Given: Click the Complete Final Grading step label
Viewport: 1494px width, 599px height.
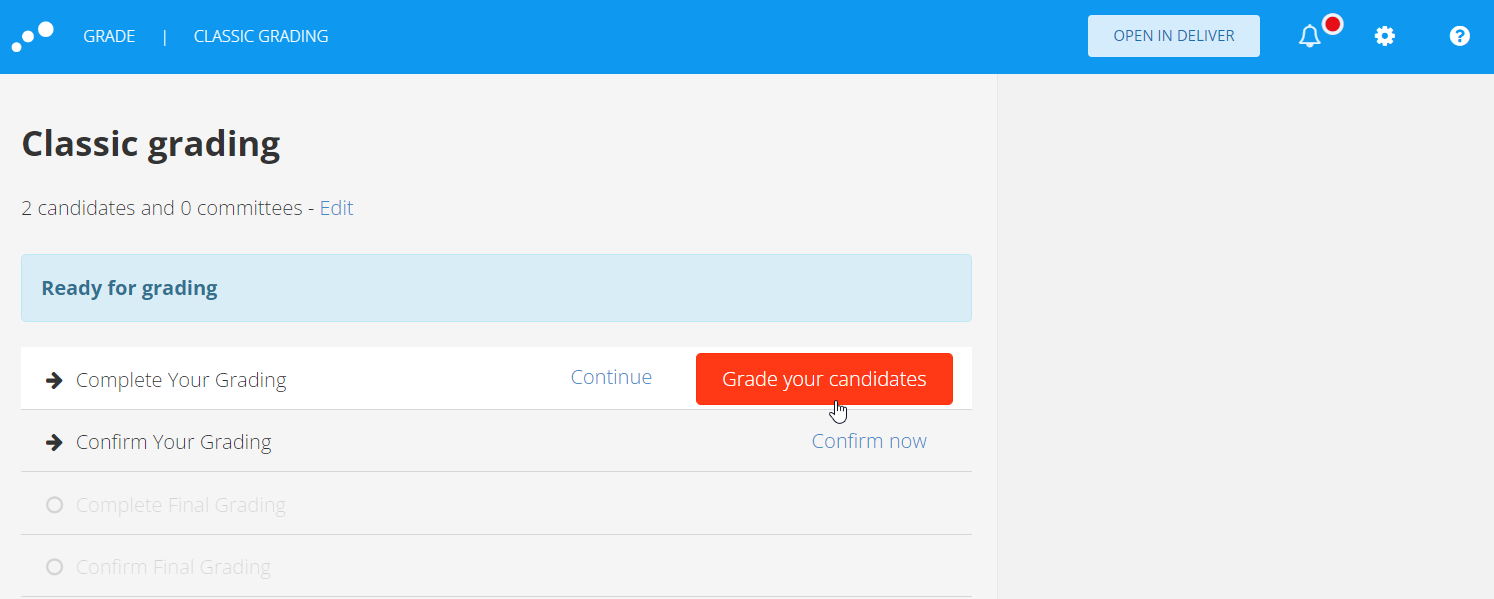Looking at the screenshot, I should (181, 505).
